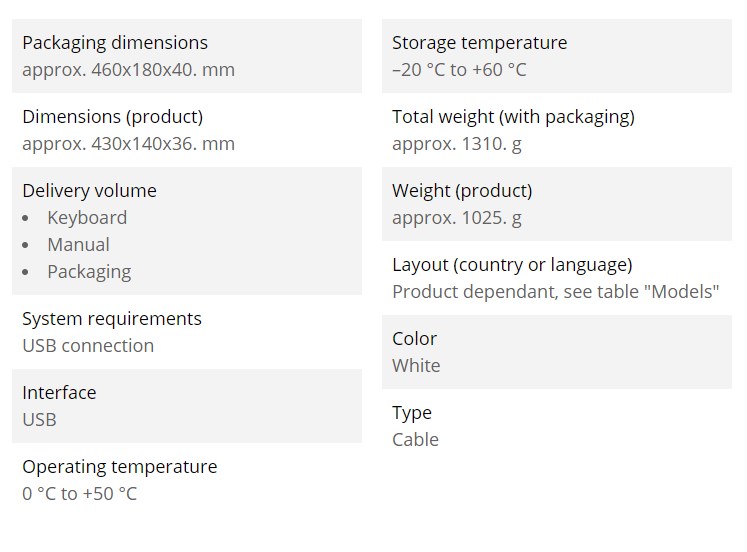Click the Color heading

tap(414, 339)
